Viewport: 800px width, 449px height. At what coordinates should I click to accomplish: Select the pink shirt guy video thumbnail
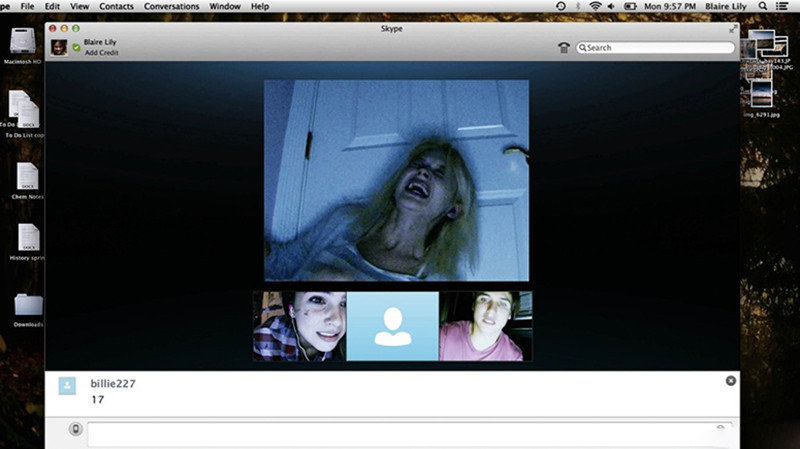tap(486, 326)
